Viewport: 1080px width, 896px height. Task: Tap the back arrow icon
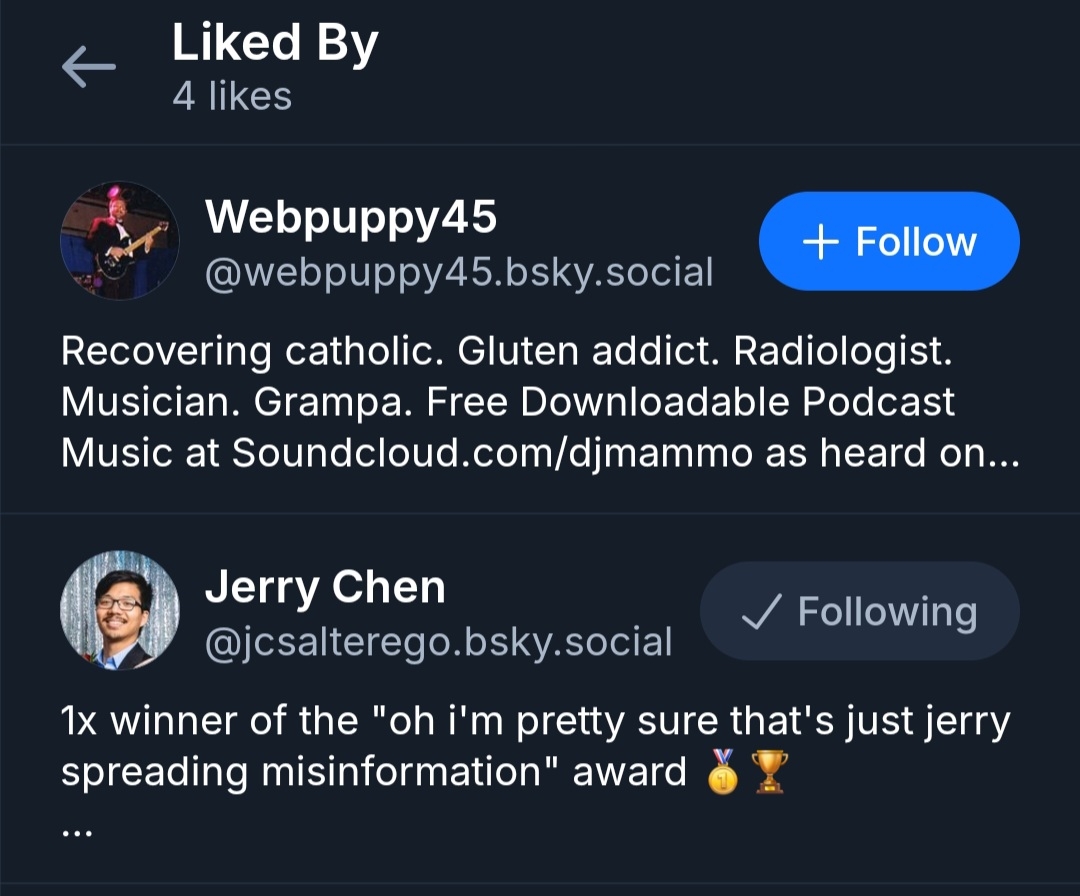(89, 68)
